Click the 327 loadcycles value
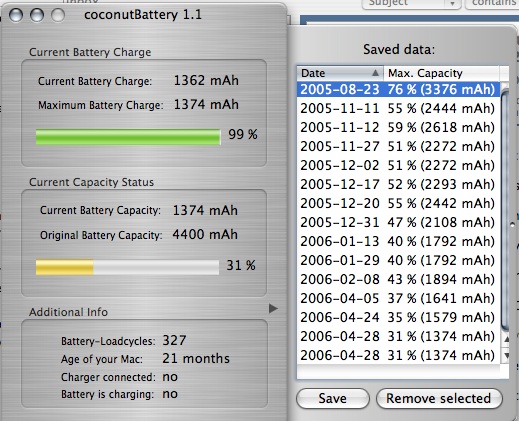The height and width of the screenshot is (421, 519). click(174, 340)
